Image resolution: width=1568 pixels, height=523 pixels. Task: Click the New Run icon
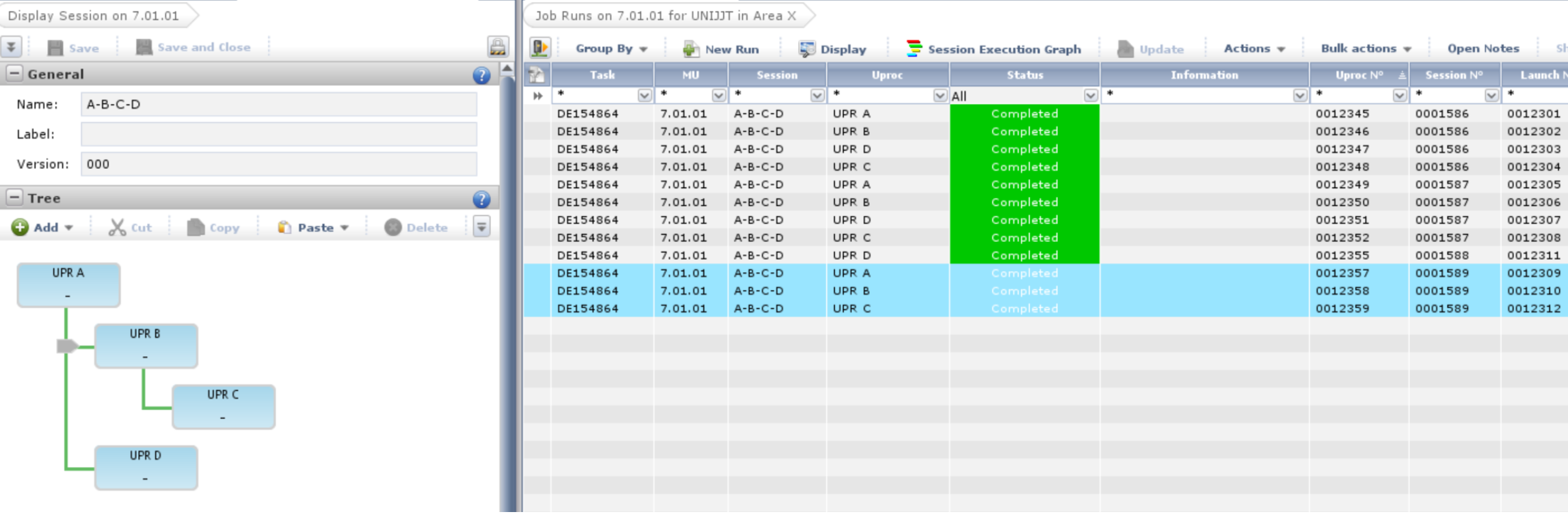[691, 49]
